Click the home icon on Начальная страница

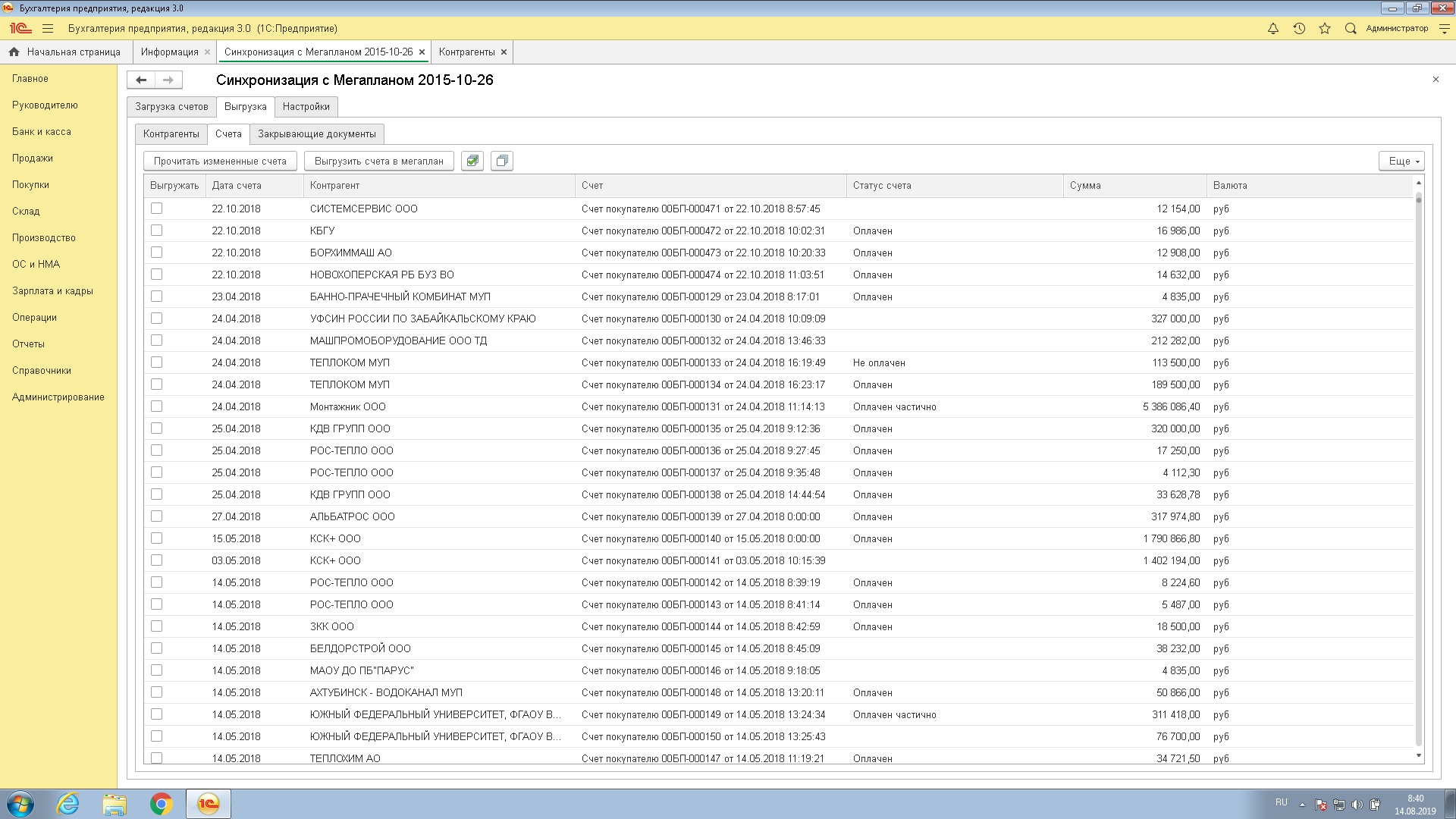pyautogui.click(x=14, y=52)
